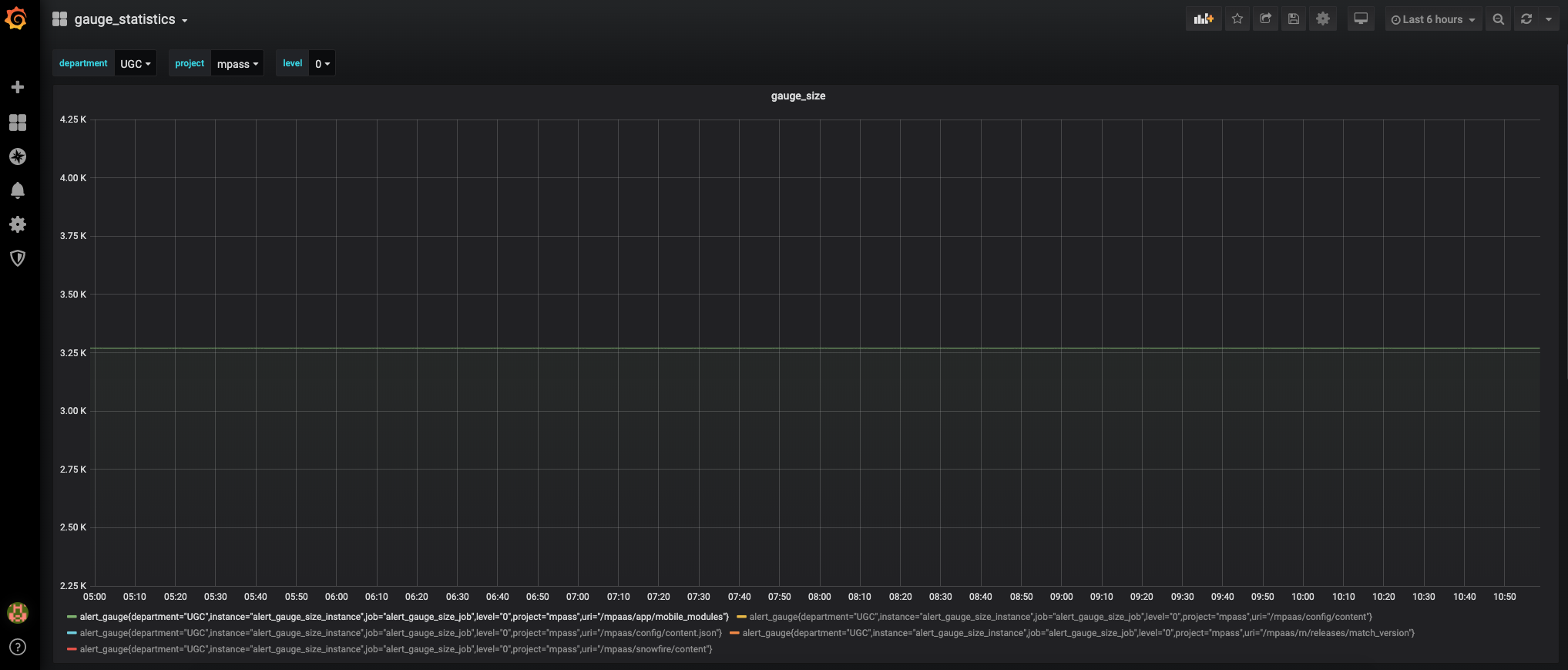Toggle the /mpaas/snowfire/content legend series
The height and width of the screenshot is (670, 1568).
coord(396,649)
